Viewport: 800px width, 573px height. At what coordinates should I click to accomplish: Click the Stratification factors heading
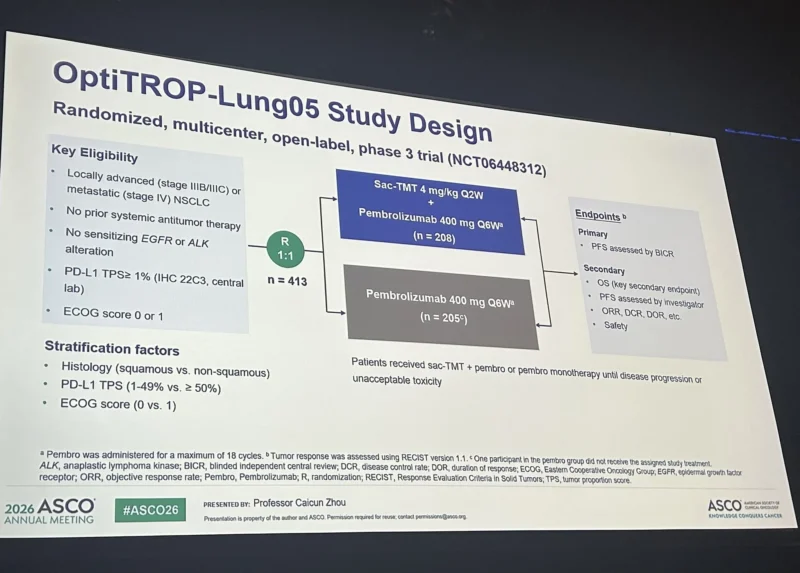(112, 348)
